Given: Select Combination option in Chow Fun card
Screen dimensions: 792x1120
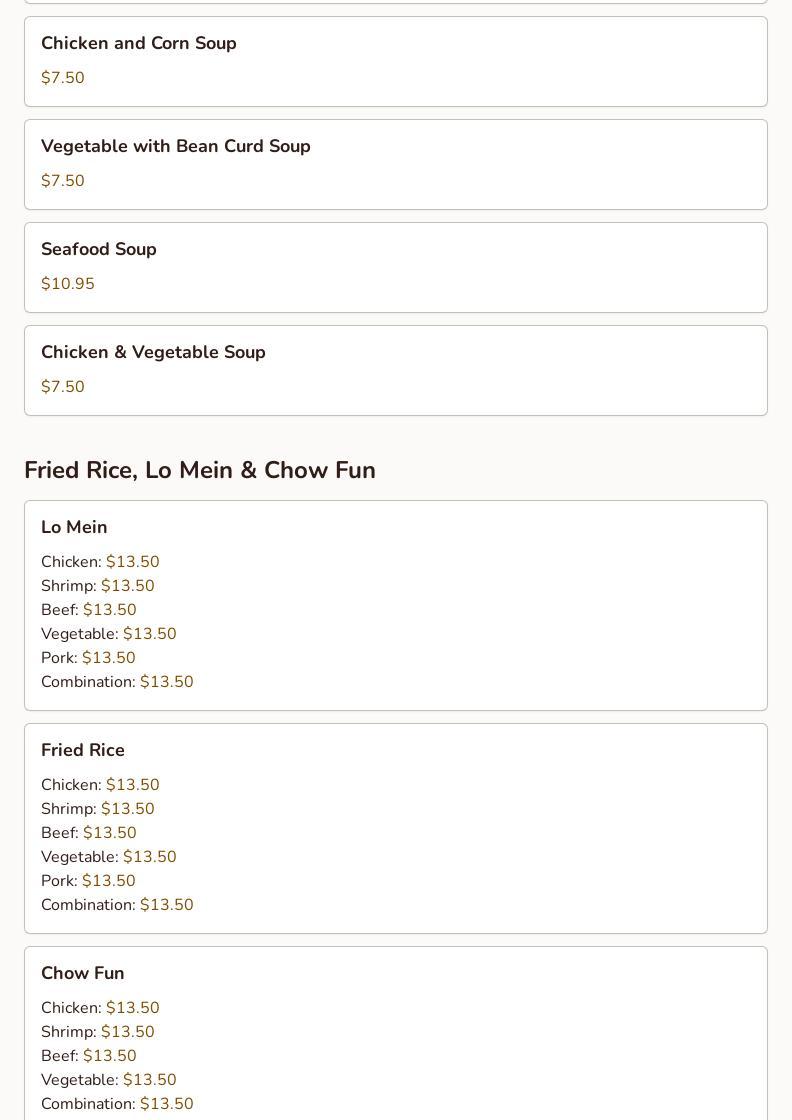Looking at the screenshot, I should click(x=117, y=1104).
